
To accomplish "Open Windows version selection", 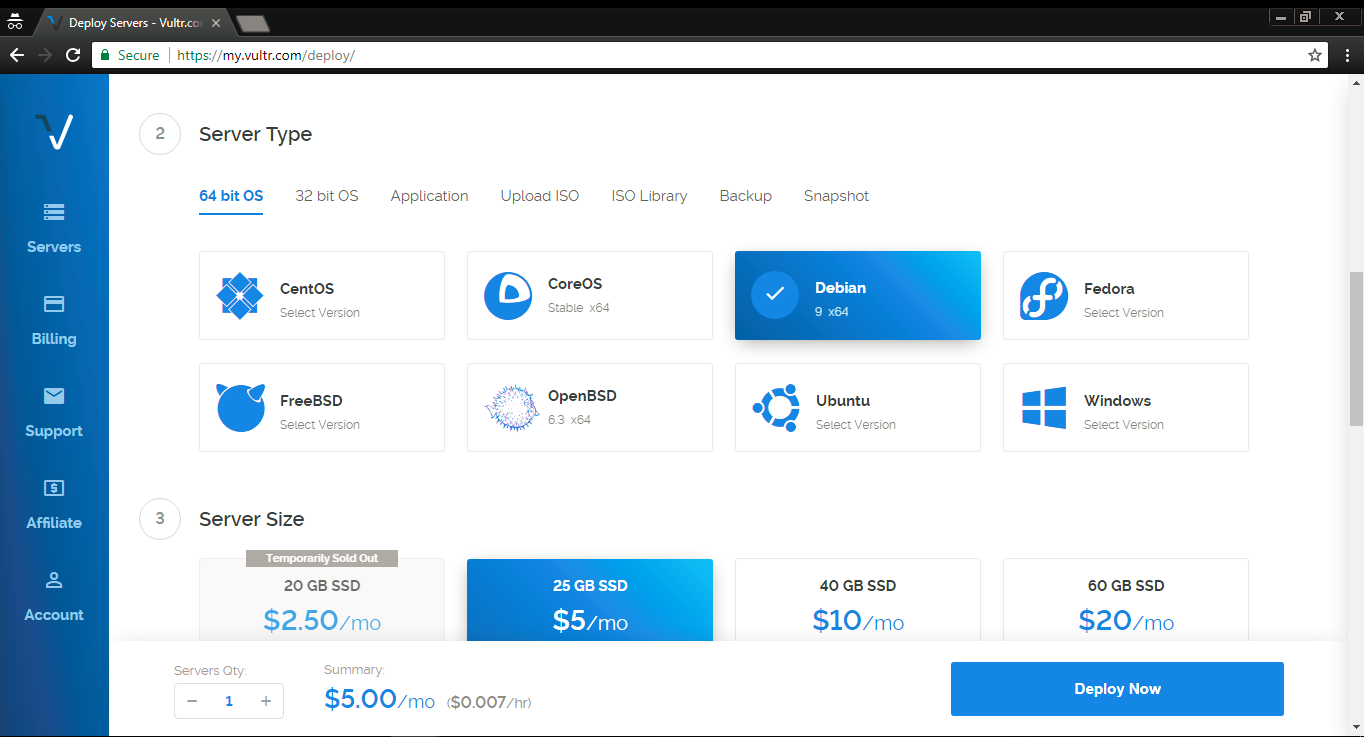I will (x=1125, y=408).
